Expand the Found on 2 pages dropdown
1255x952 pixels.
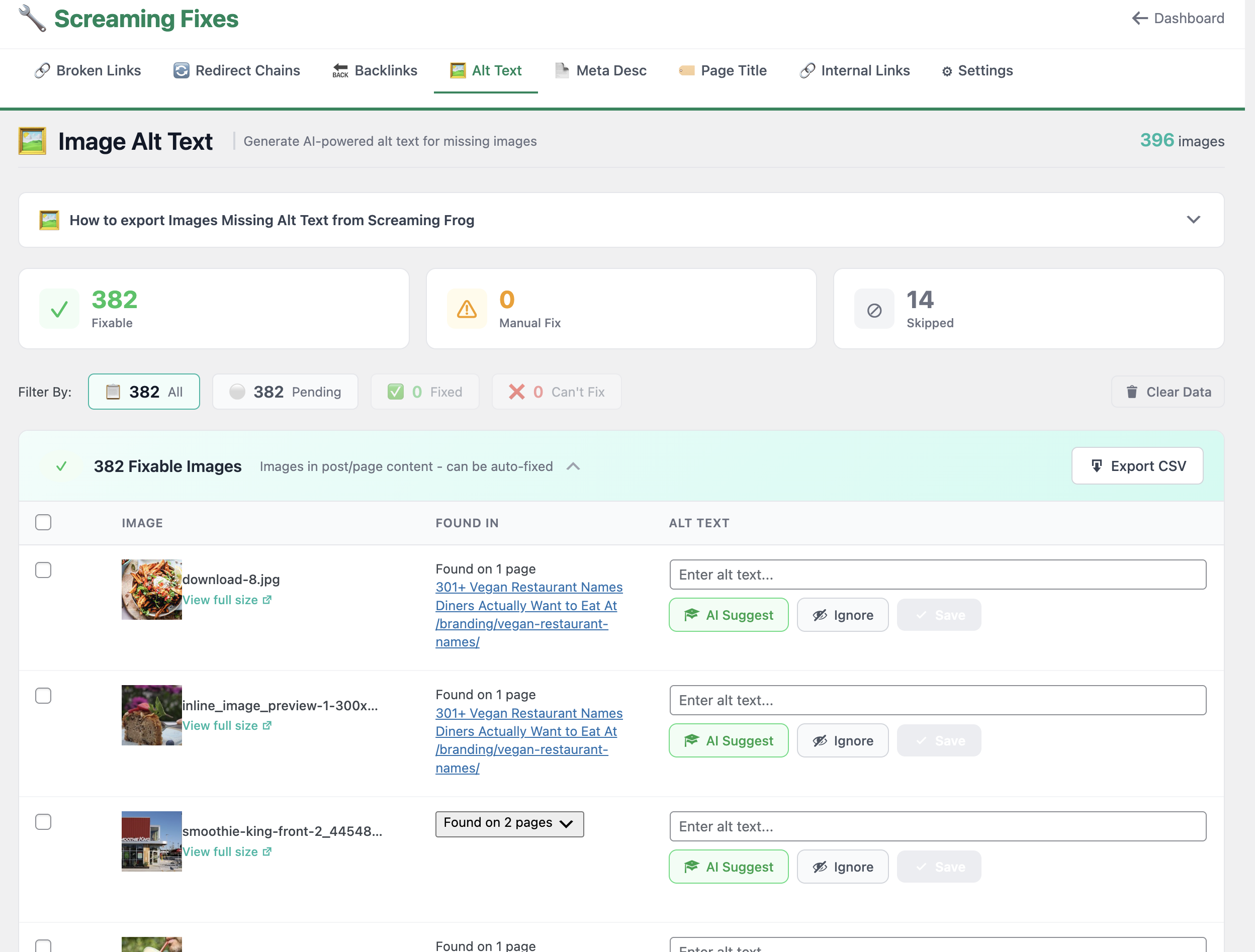(x=509, y=823)
